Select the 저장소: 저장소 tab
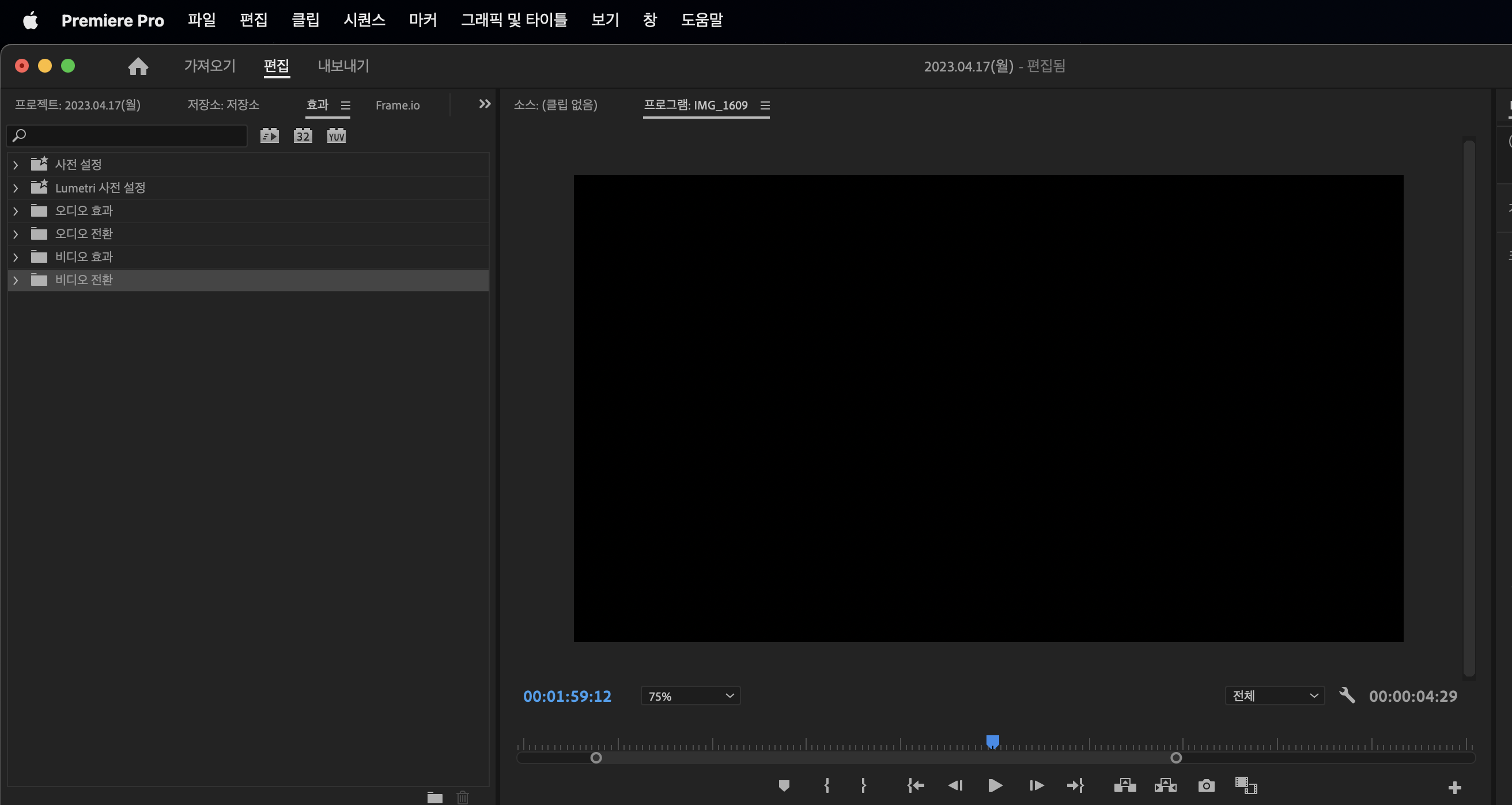The image size is (1512, 805). point(223,105)
